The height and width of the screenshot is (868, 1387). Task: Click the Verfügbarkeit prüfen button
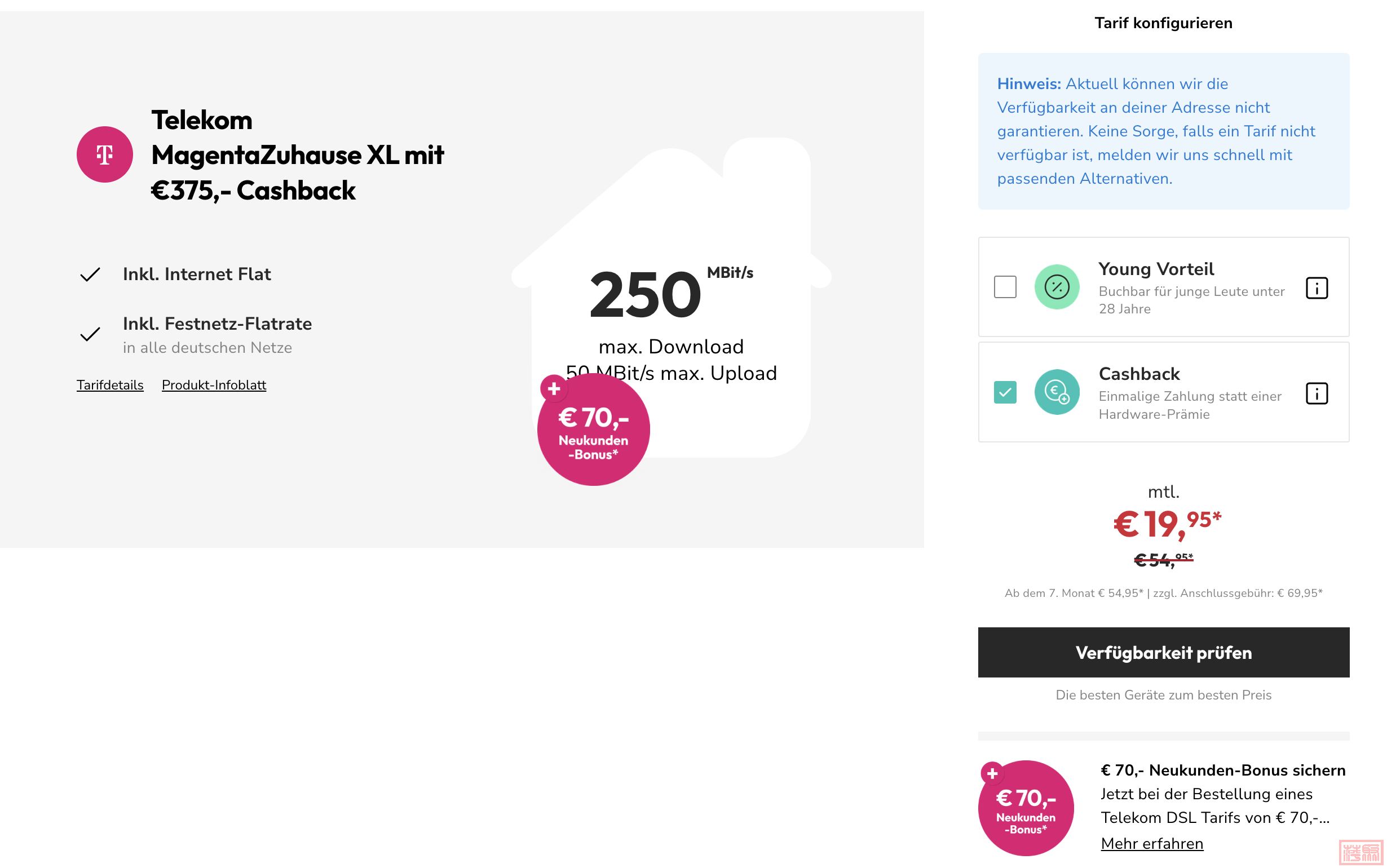coord(1163,652)
